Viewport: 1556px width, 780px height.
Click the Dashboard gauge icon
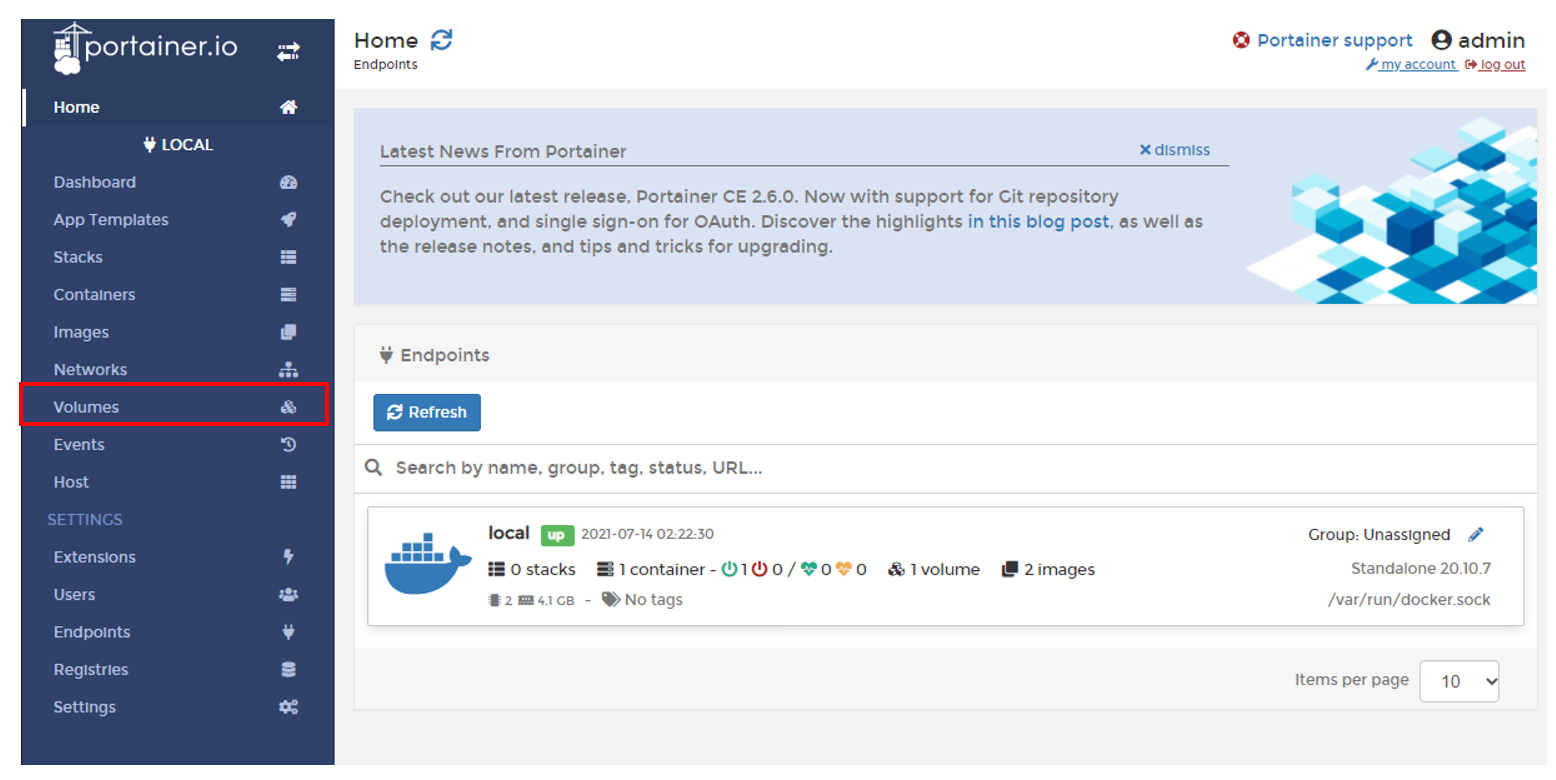point(288,182)
